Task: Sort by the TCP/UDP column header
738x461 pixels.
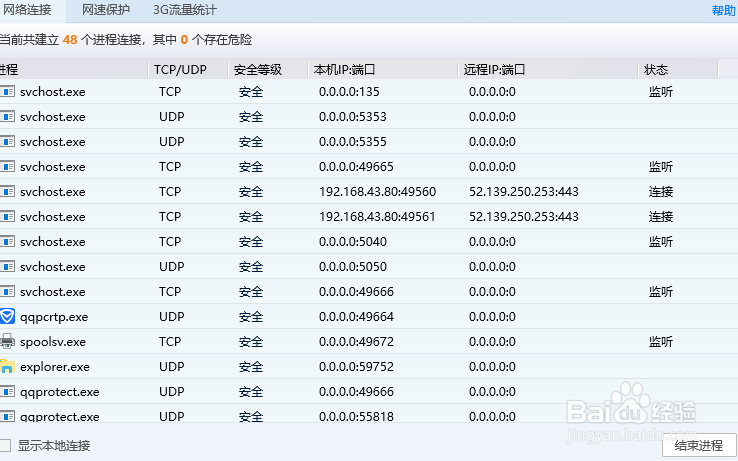Action: (x=179, y=70)
